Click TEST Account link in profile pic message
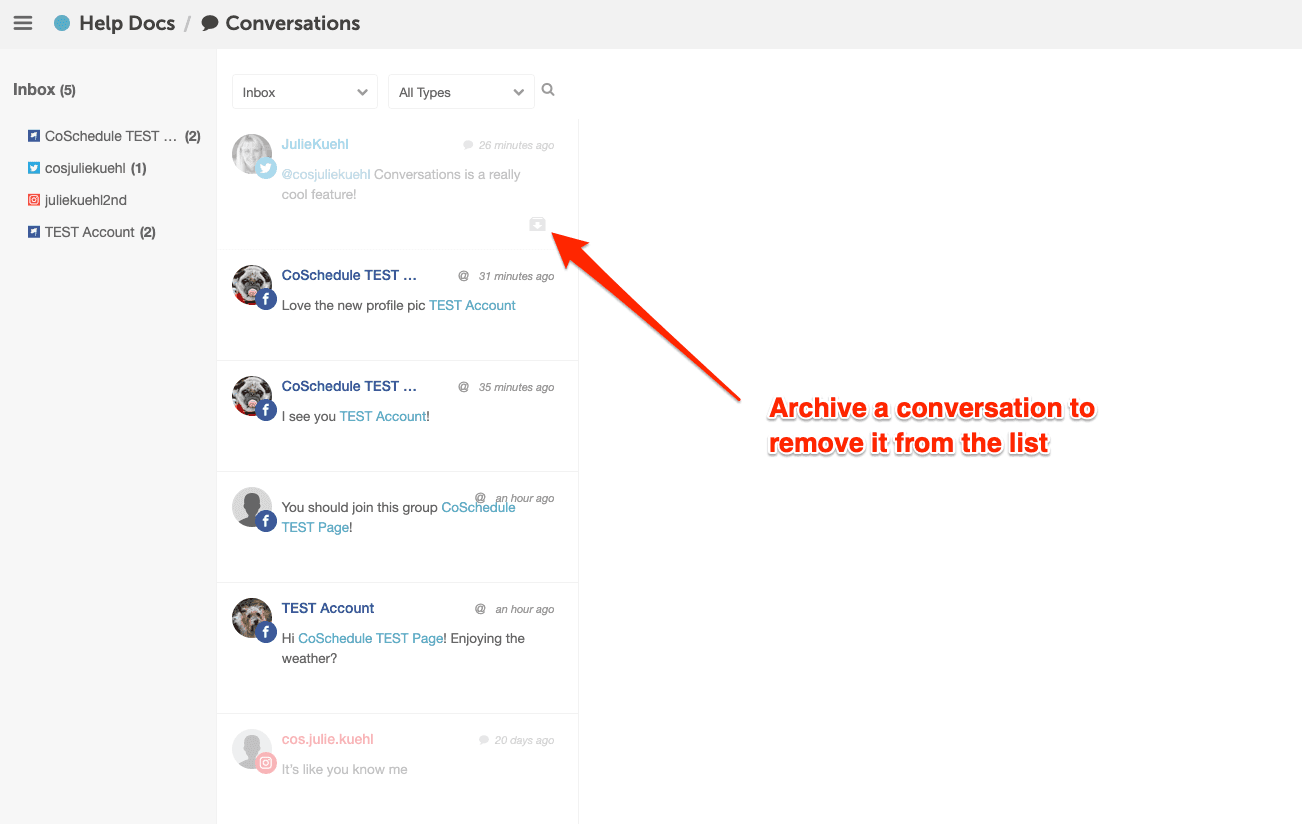 coord(472,305)
